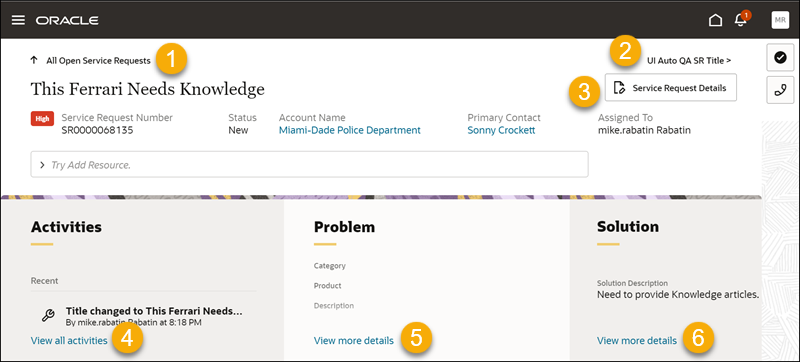Click the Oracle logo
Viewport: 800px width, 362px height.
click(x=67, y=20)
